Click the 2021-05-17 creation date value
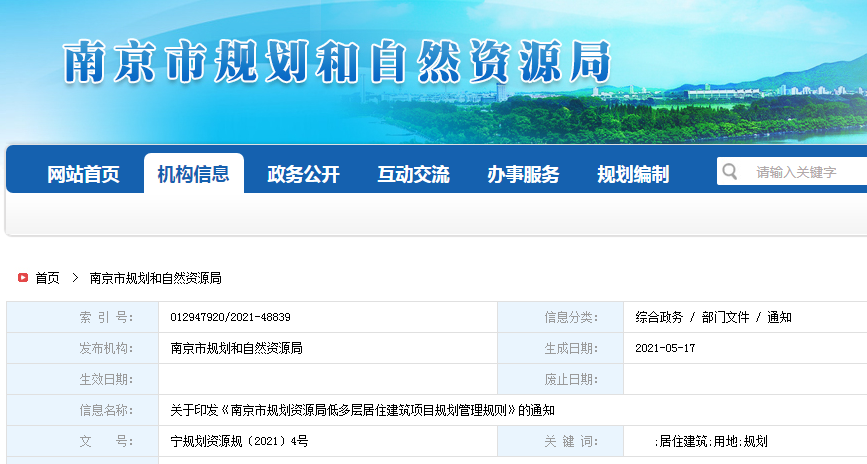The image size is (867, 464). (665, 348)
